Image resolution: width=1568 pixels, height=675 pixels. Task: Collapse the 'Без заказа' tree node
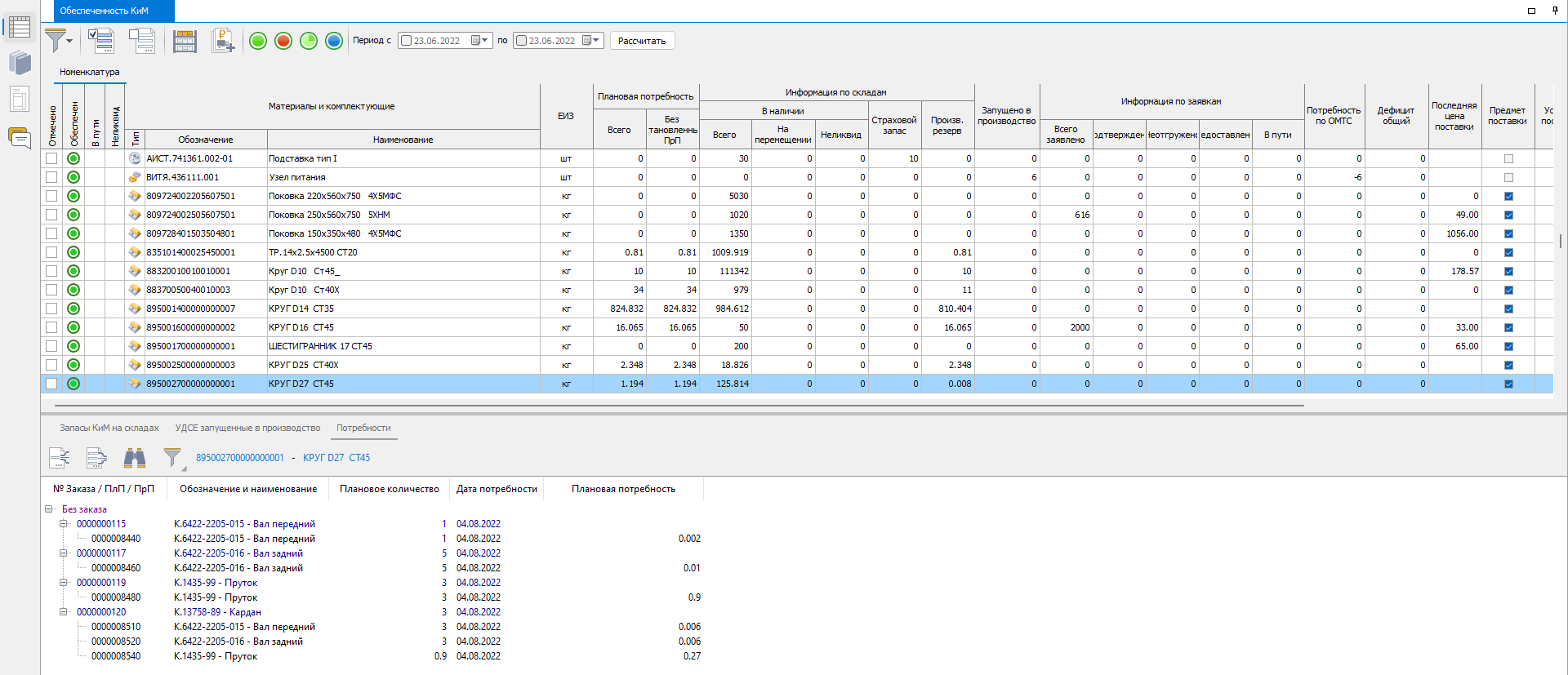(x=49, y=509)
